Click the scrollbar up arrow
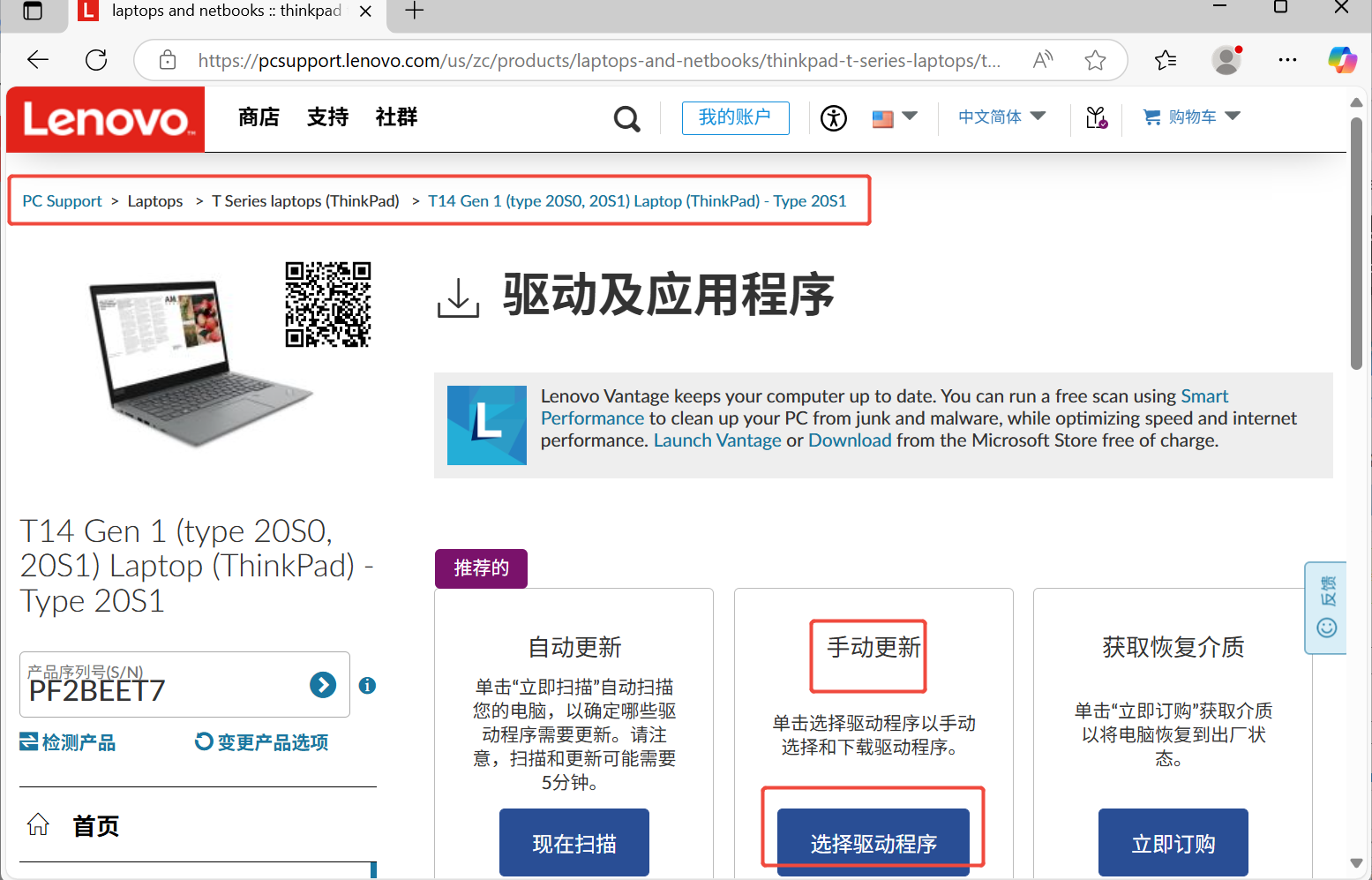The image size is (1372, 880). [1356, 102]
